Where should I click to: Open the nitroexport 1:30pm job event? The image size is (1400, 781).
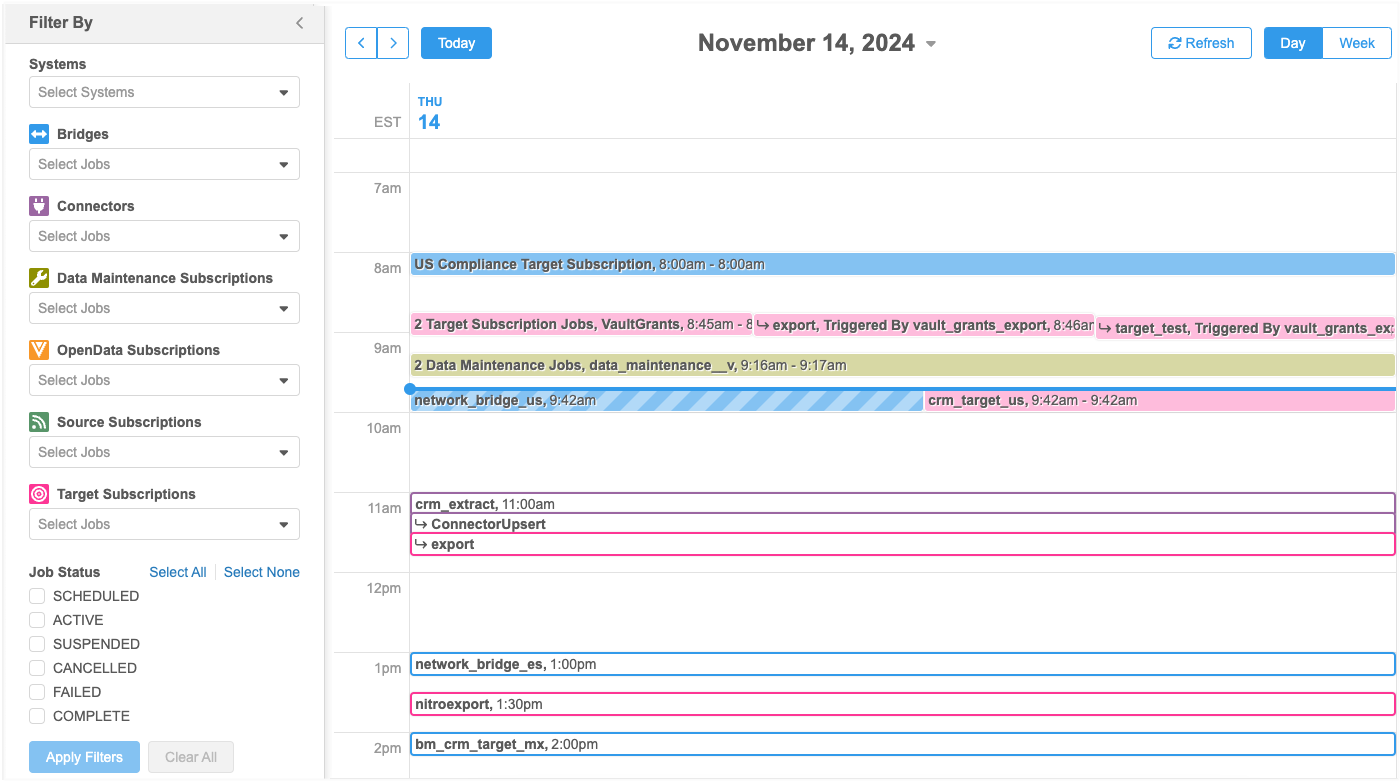[902, 704]
